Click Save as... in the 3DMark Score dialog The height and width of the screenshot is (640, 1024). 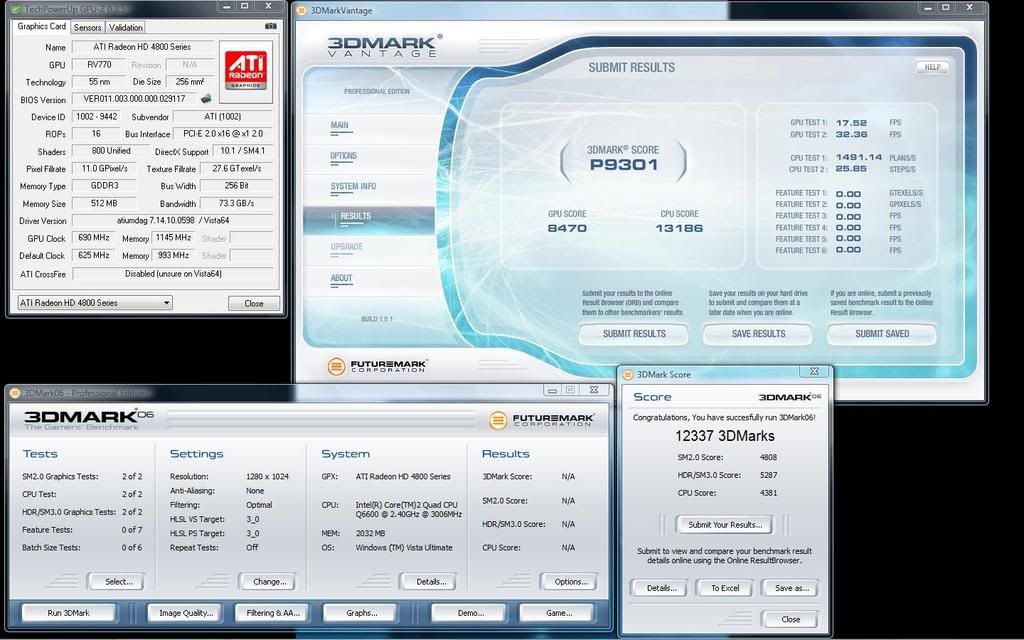pyautogui.click(x=792, y=588)
